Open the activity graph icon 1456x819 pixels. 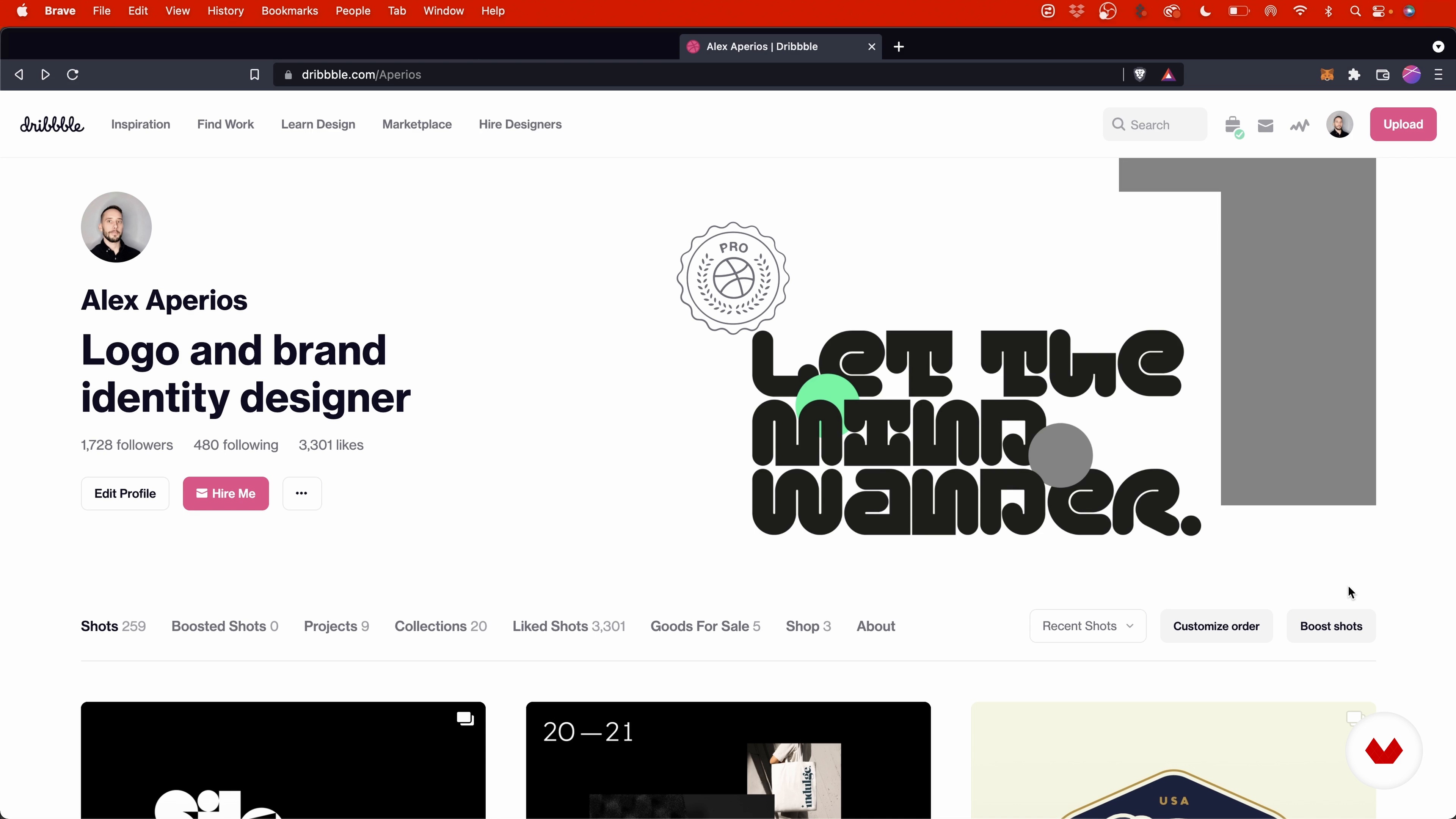click(x=1299, y=126)
